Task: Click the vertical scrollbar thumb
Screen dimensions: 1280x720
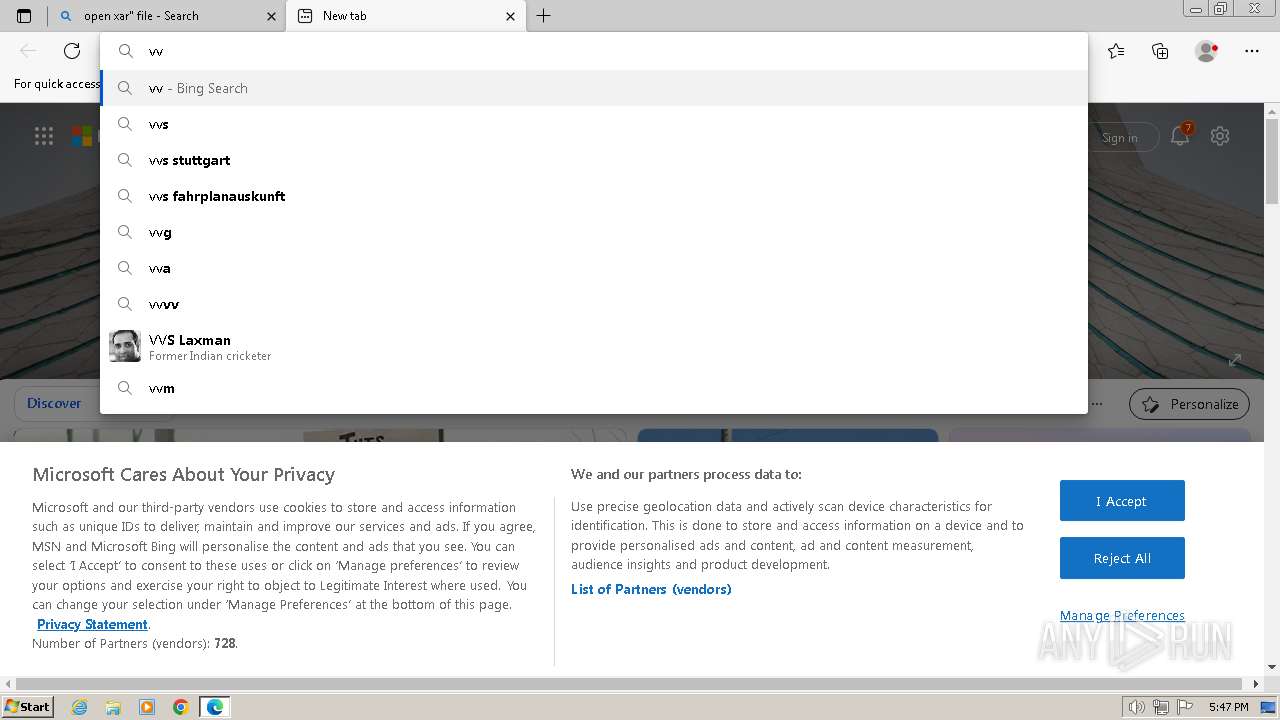Action: (1272, 160)
